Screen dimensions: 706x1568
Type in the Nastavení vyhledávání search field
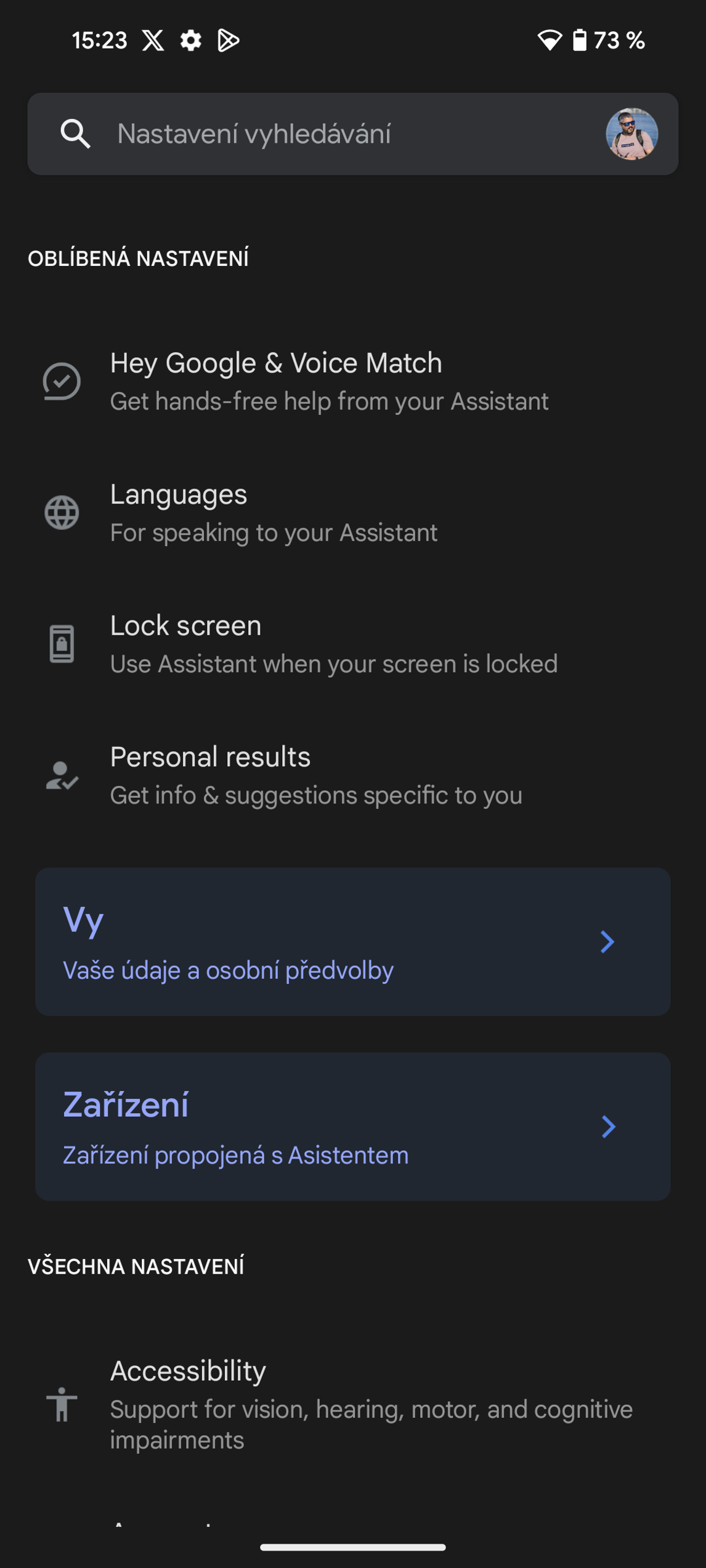(x=345, y=134)
